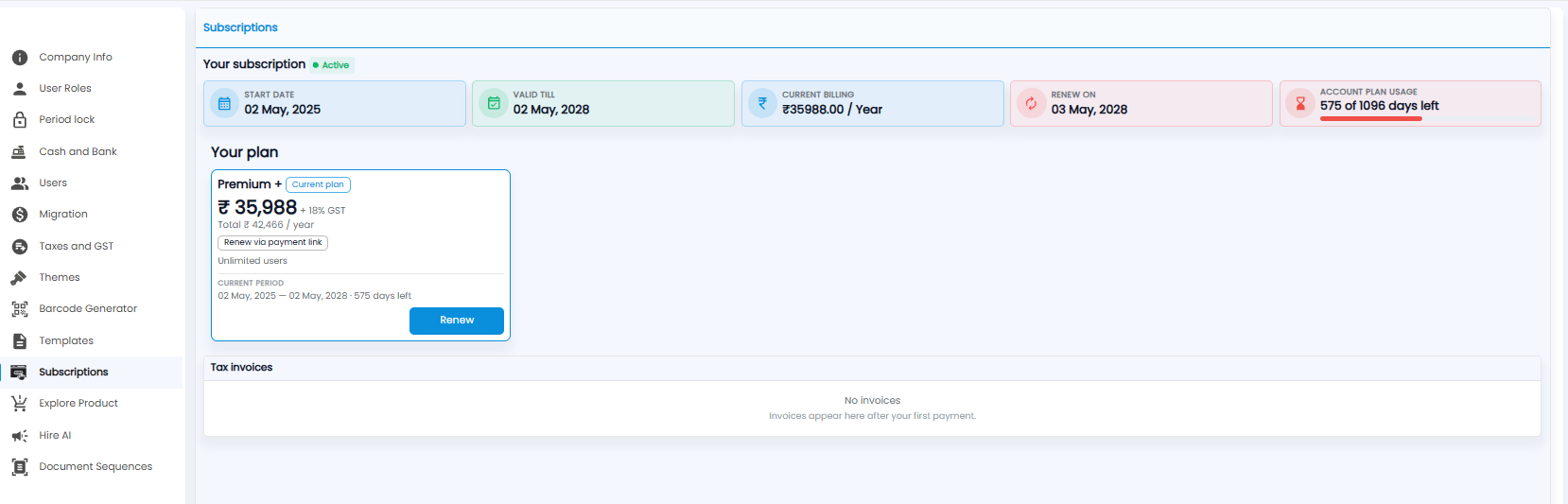Open Company Info settings

coord(76,58)
